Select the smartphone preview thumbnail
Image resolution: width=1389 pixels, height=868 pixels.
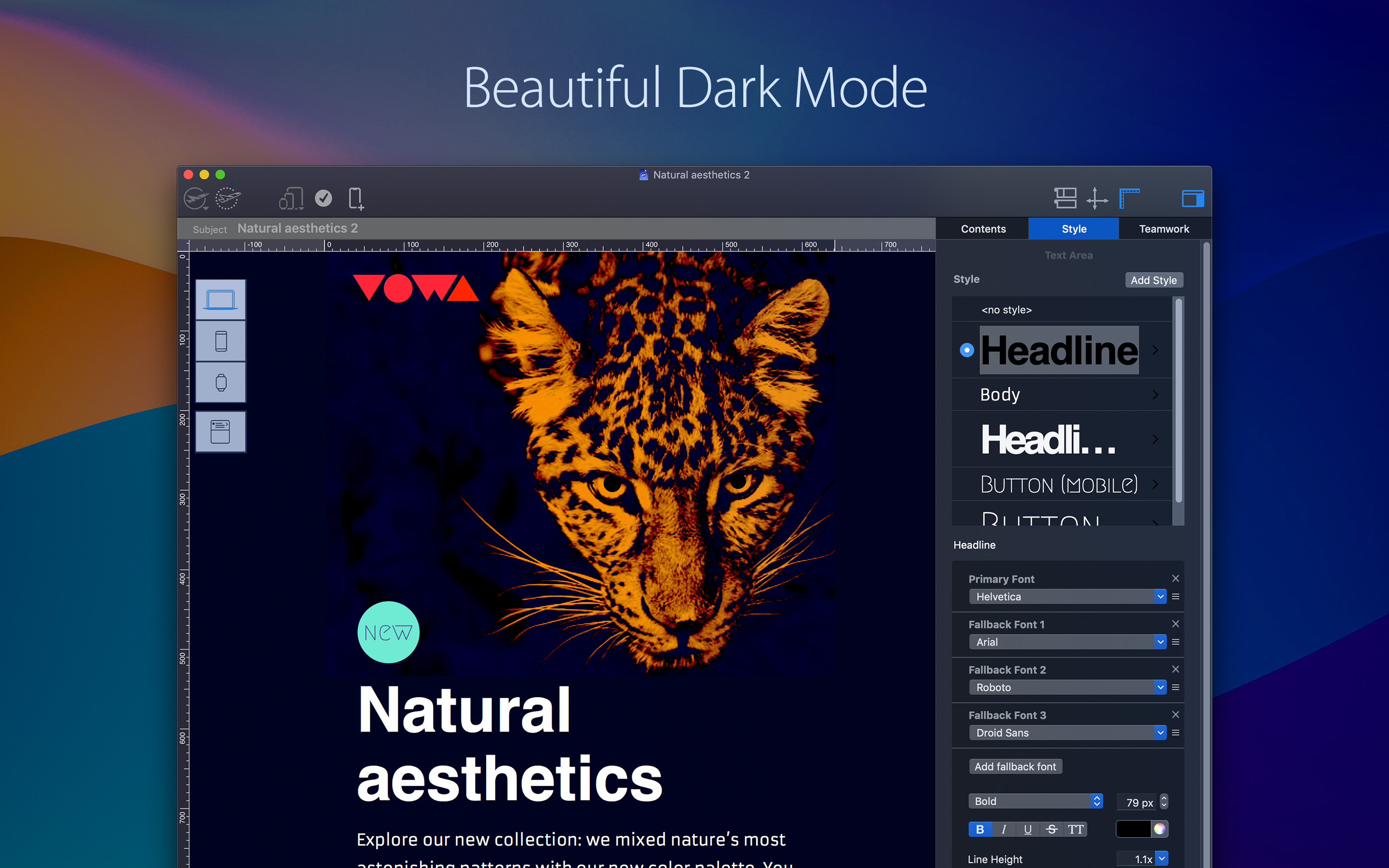pyautogui.click(x=220, y=341)
